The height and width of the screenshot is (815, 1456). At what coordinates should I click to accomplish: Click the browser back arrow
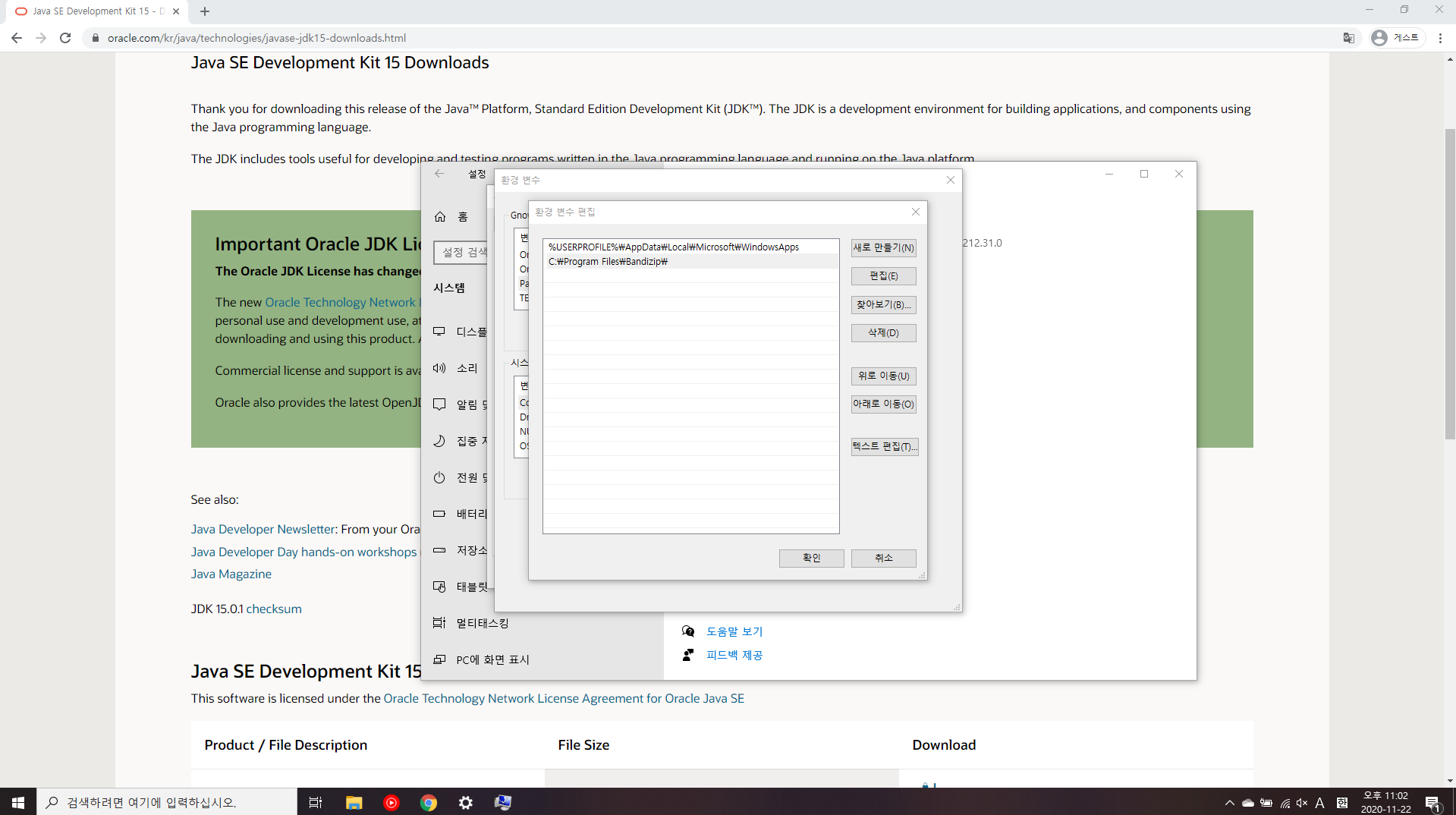coord(17,38)
